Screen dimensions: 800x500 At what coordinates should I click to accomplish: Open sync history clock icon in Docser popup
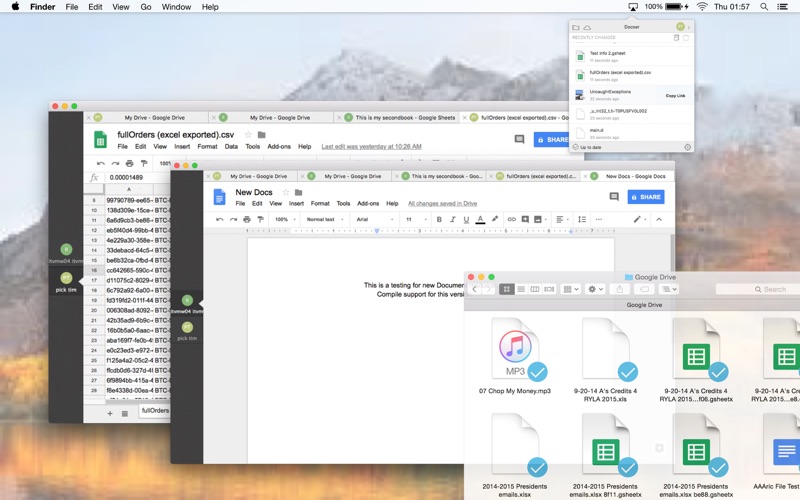687,147
